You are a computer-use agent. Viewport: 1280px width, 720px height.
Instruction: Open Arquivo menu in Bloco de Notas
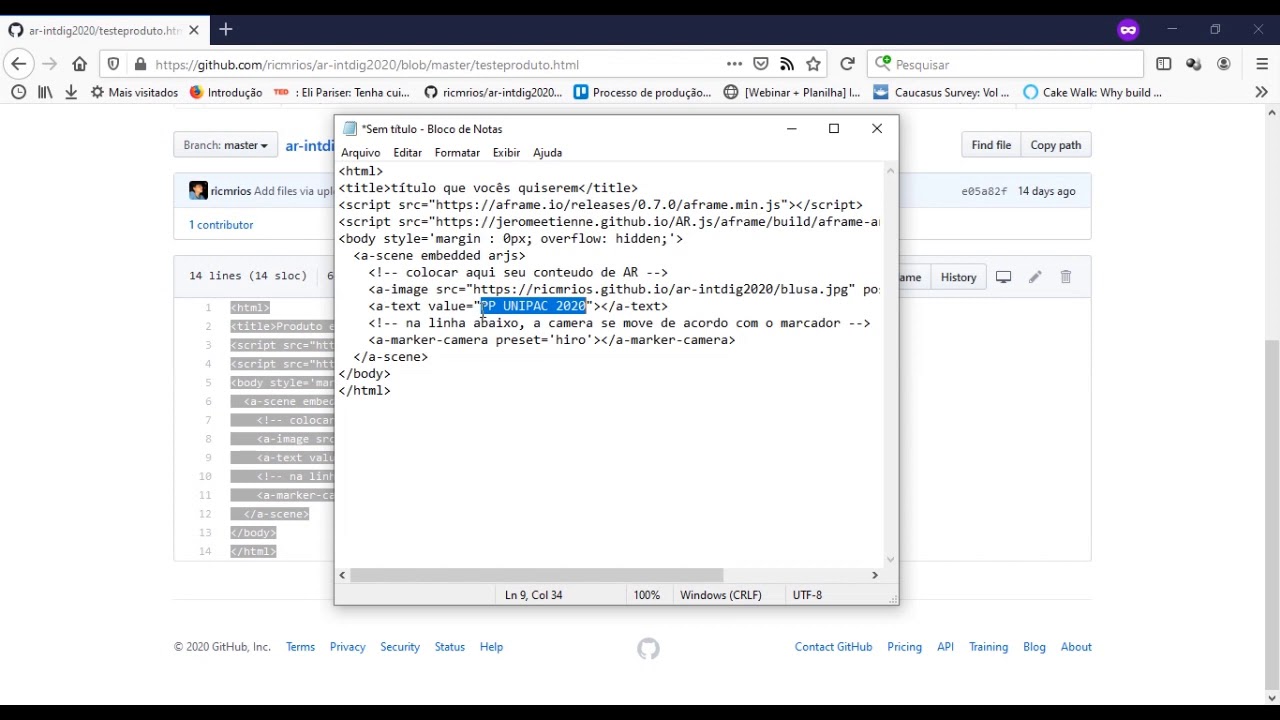360,153
